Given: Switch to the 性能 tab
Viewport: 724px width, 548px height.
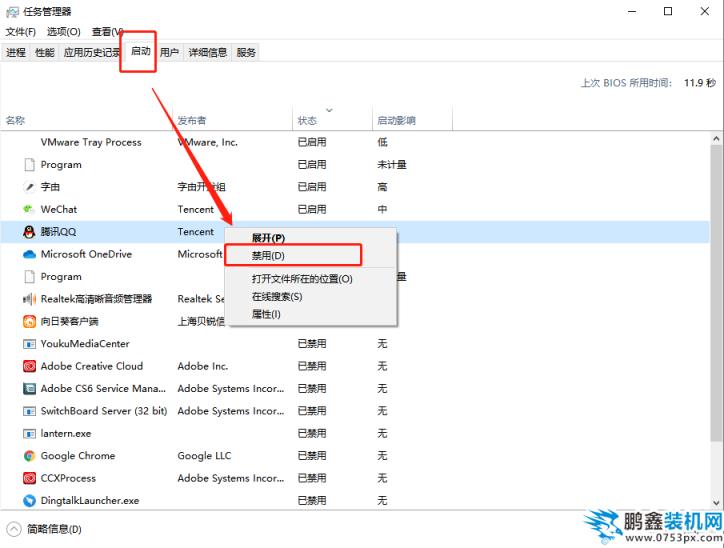Looking at the screenshot, I should [44, 52].
